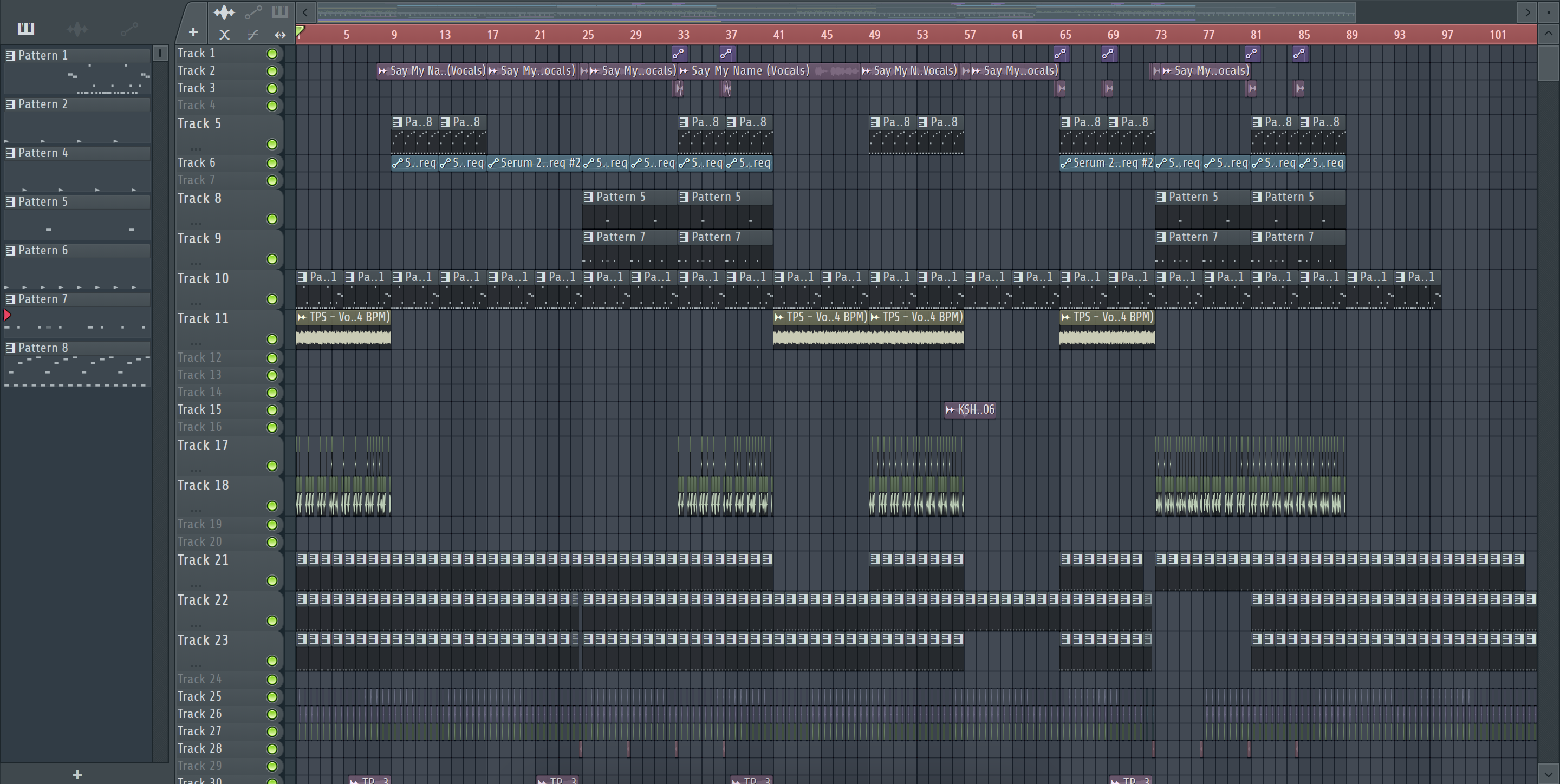1560x784 pixels.
Task: Open menu of Serum 2..req #2 clip at bar 65
Action: click(1066, 163)
